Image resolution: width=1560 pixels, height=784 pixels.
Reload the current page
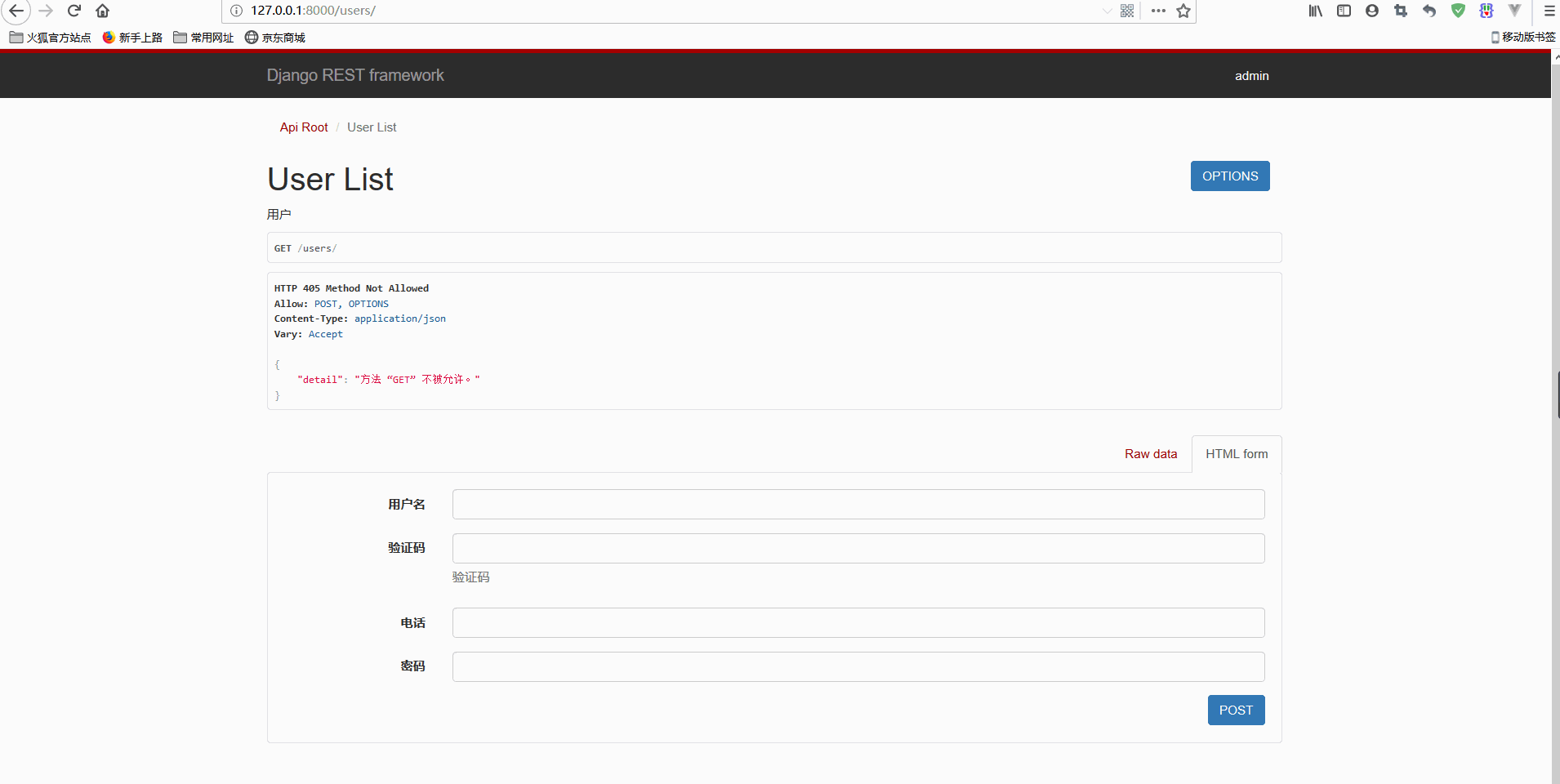[x=74, y=11]
